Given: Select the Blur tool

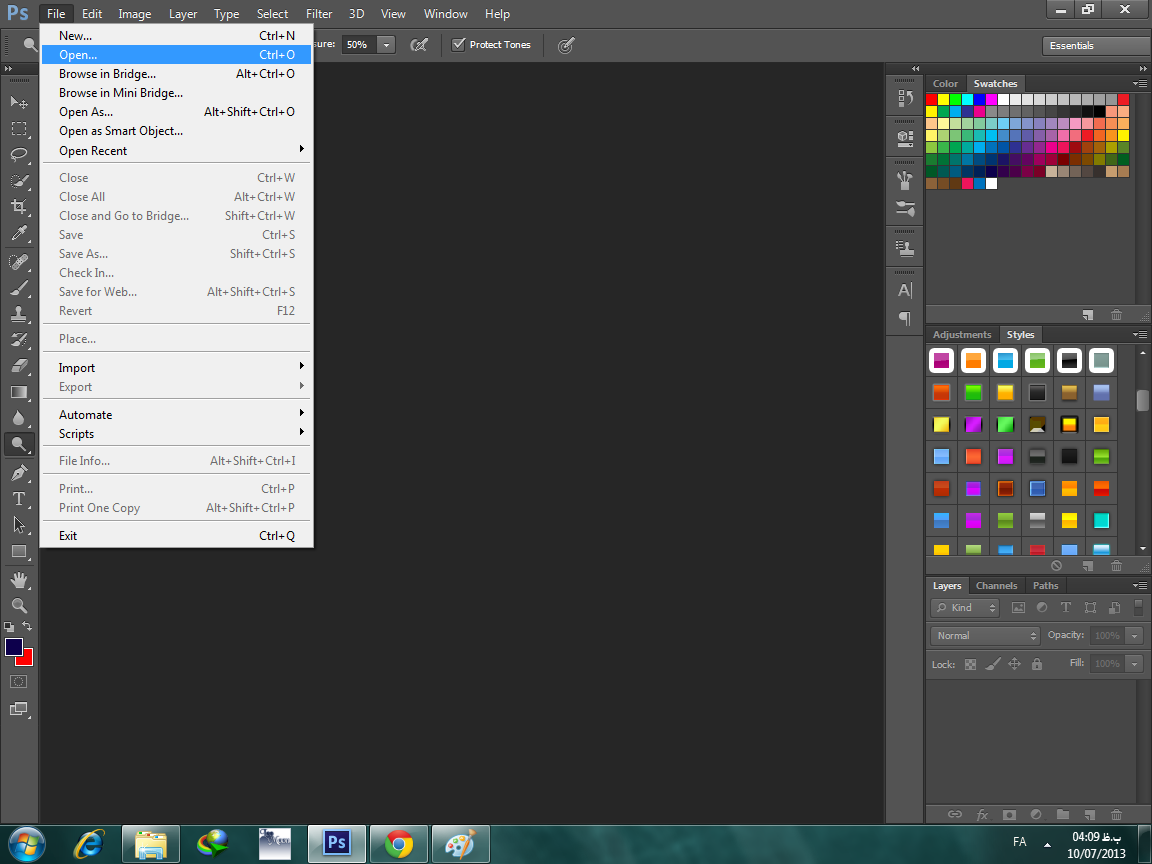Looking at the screenshot, I should pos(19,418).
